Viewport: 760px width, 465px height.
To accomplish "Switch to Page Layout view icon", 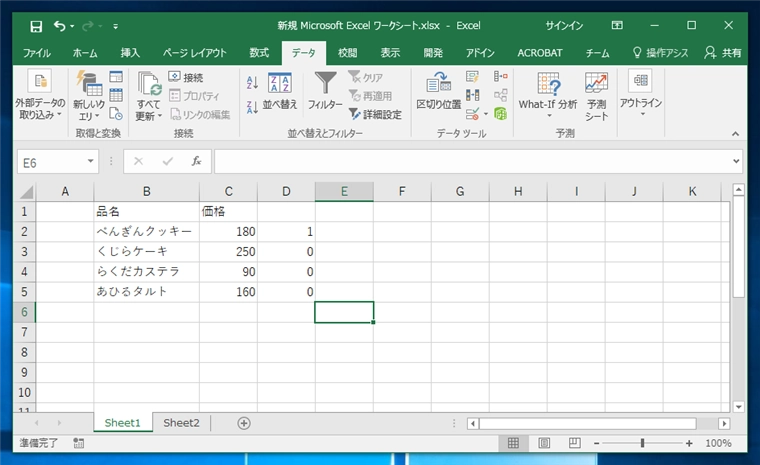I will click(x=544, y=443).
